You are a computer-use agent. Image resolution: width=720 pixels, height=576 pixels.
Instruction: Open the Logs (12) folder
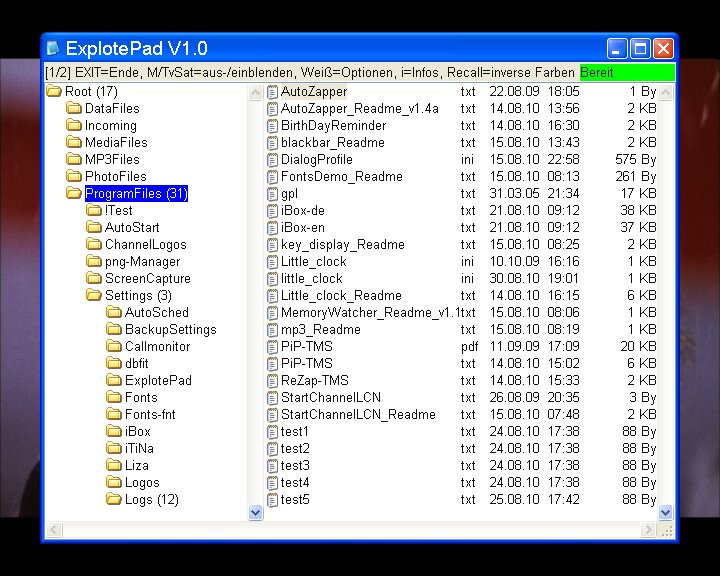click(151, 500)
